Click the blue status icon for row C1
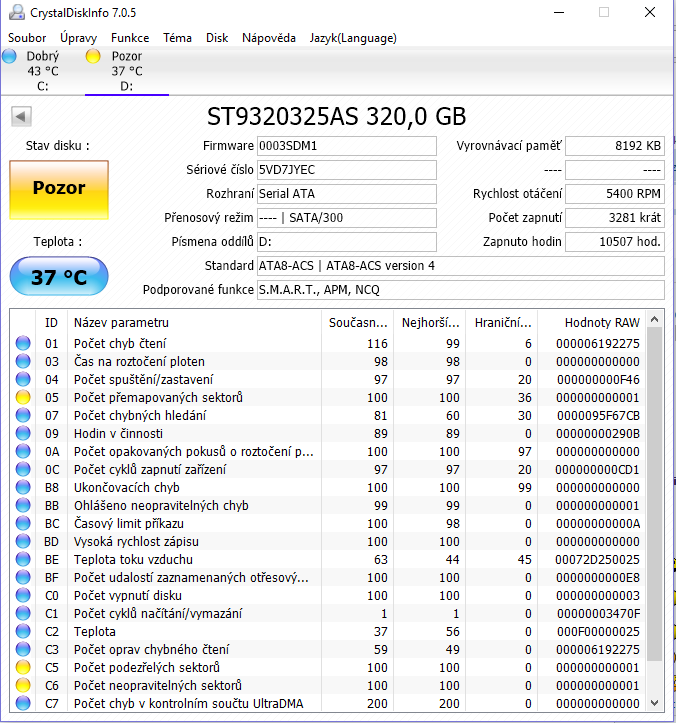 click(23, 613)
